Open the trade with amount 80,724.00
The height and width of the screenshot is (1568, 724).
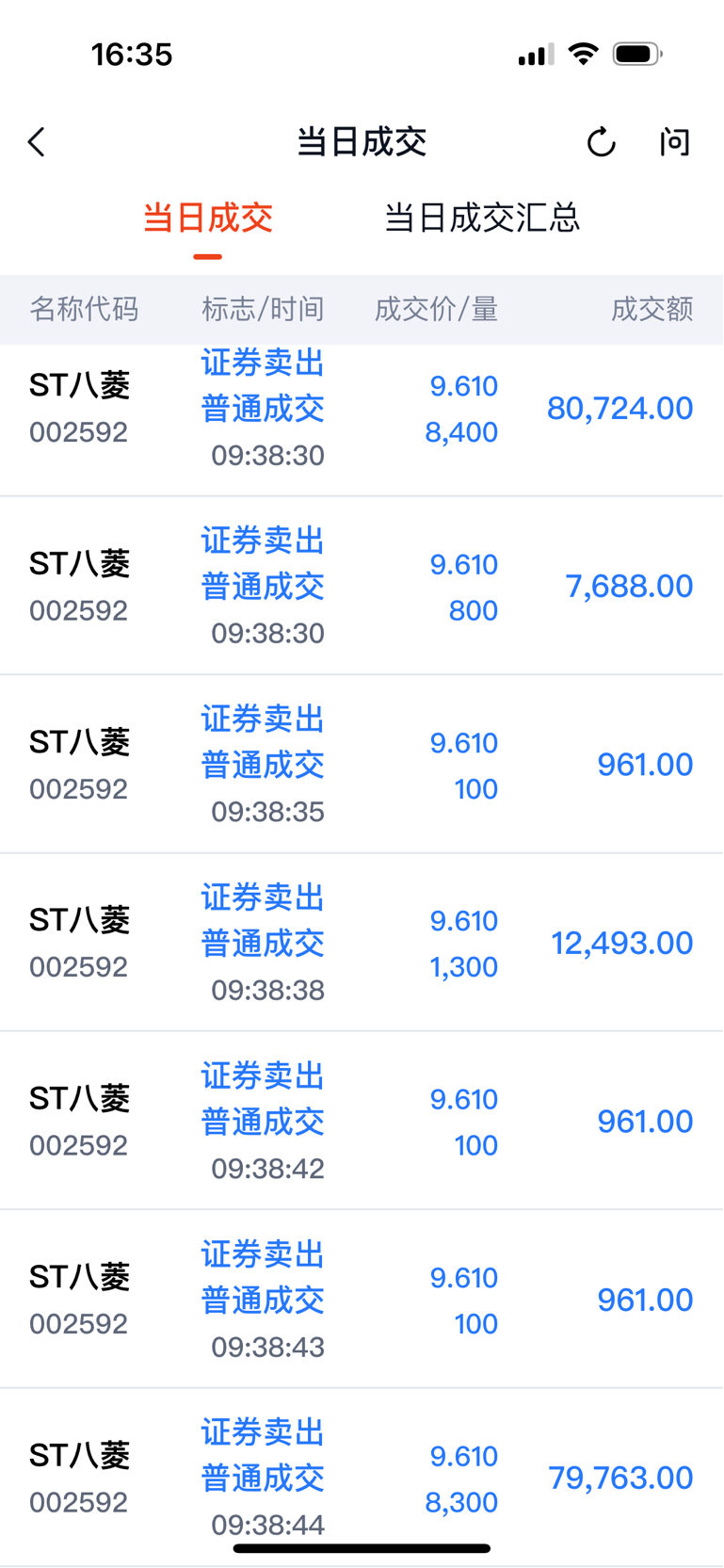[x=362, y=409]
